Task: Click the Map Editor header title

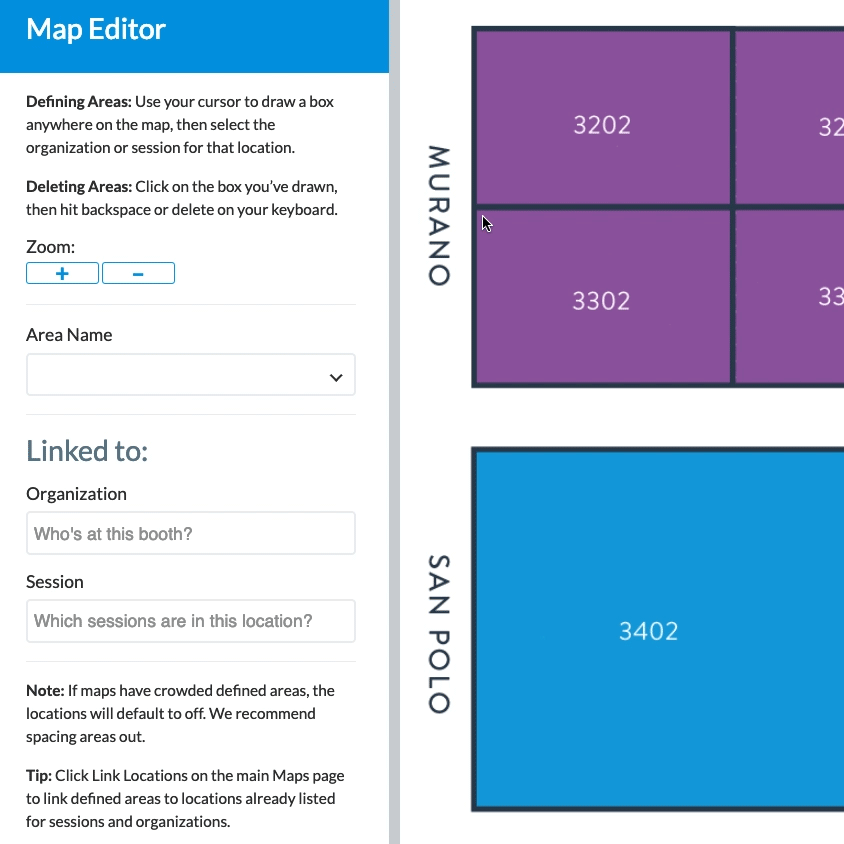Action: pyautogui.click(x=96, y=29)
